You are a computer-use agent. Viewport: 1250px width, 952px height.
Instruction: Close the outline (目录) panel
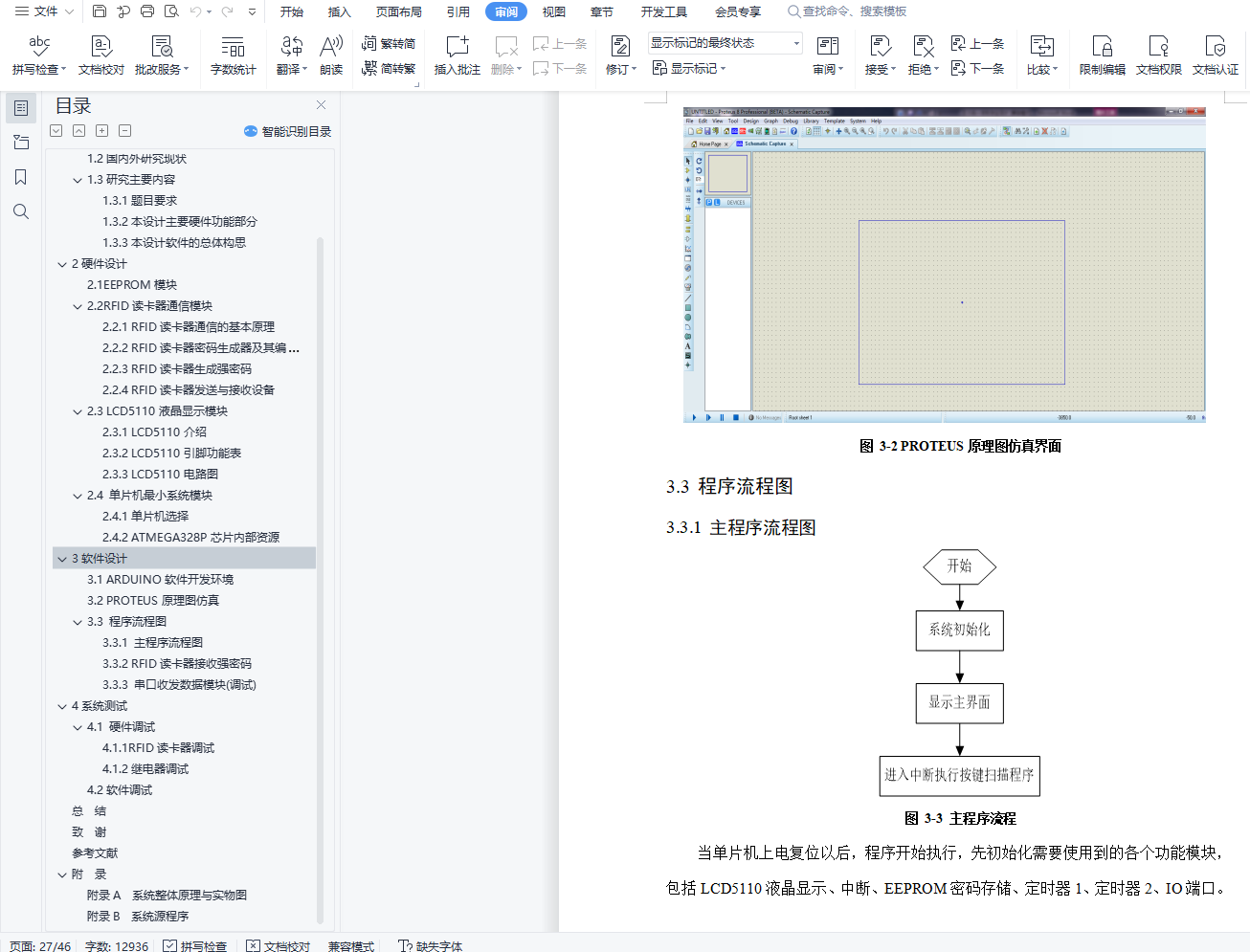pos(322,105)
